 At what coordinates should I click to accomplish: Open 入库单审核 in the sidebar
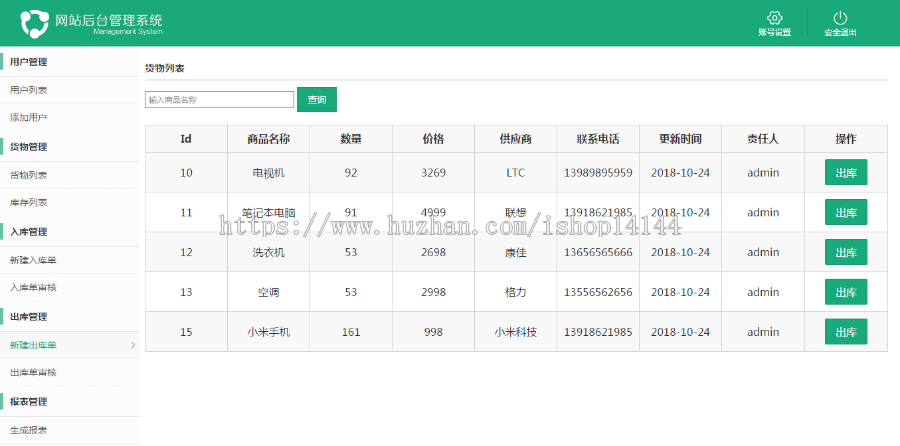click(33, 288)
